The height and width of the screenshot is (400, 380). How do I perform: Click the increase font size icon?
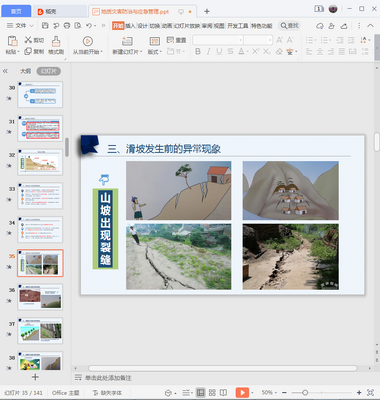tap(279, 40)
